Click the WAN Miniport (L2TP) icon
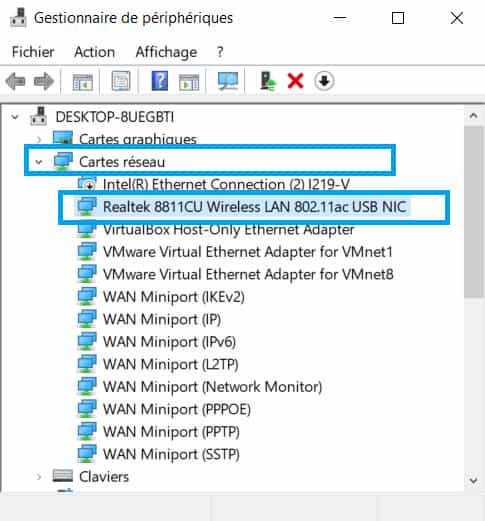 click(87, 364)
